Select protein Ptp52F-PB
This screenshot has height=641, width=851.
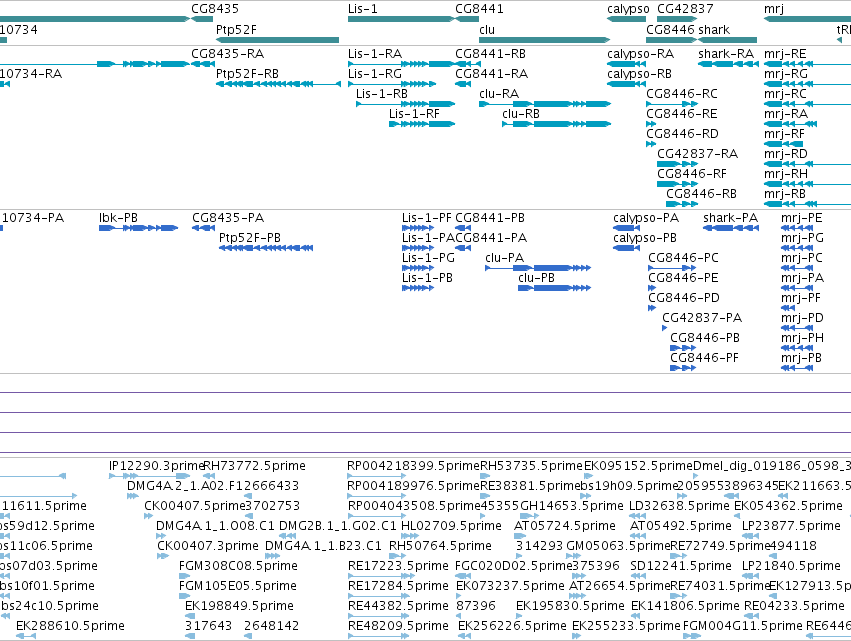pyautogui.click(x=250, y=238)
